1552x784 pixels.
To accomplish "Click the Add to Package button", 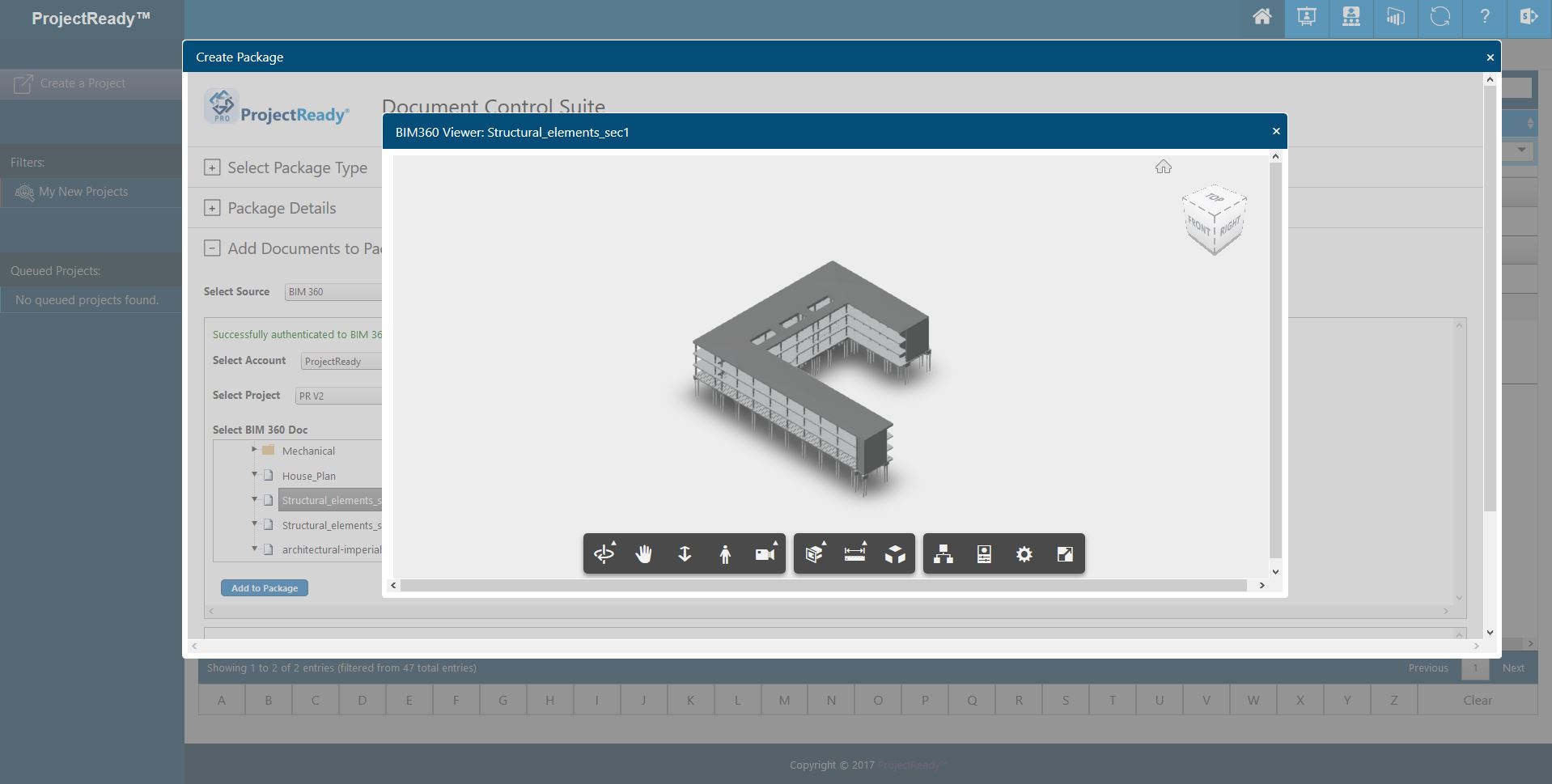I will click(x=265, y=588).
